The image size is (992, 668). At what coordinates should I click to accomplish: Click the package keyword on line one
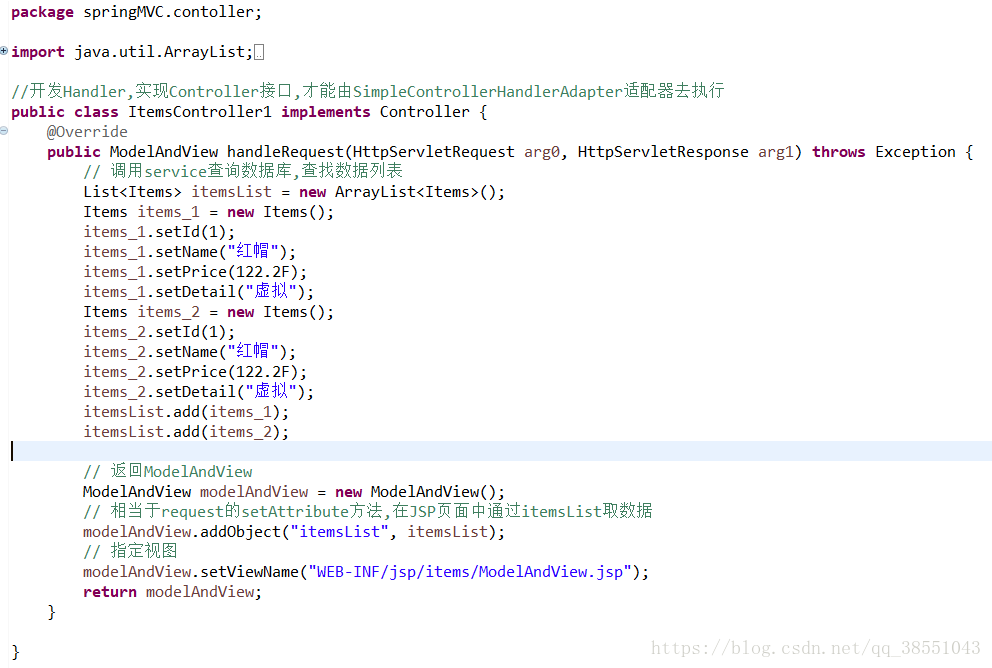point(41,11)
